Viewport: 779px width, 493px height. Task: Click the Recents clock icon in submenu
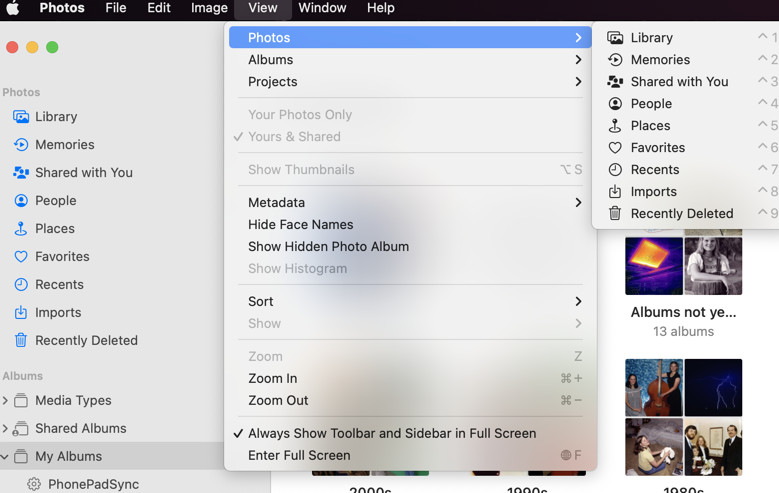615,169
